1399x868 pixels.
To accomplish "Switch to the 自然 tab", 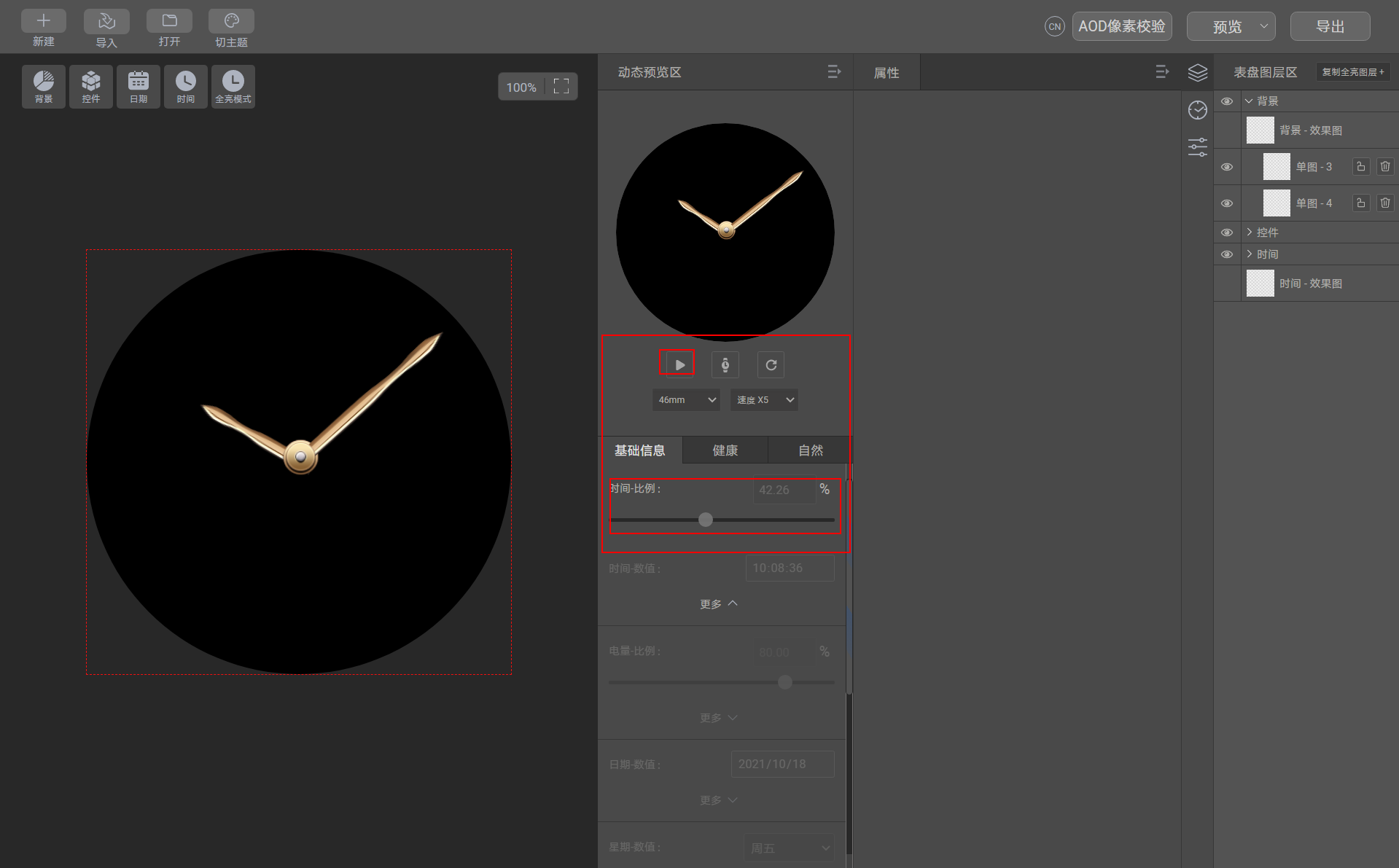I will pyautogui.click(x=810, y=450).
